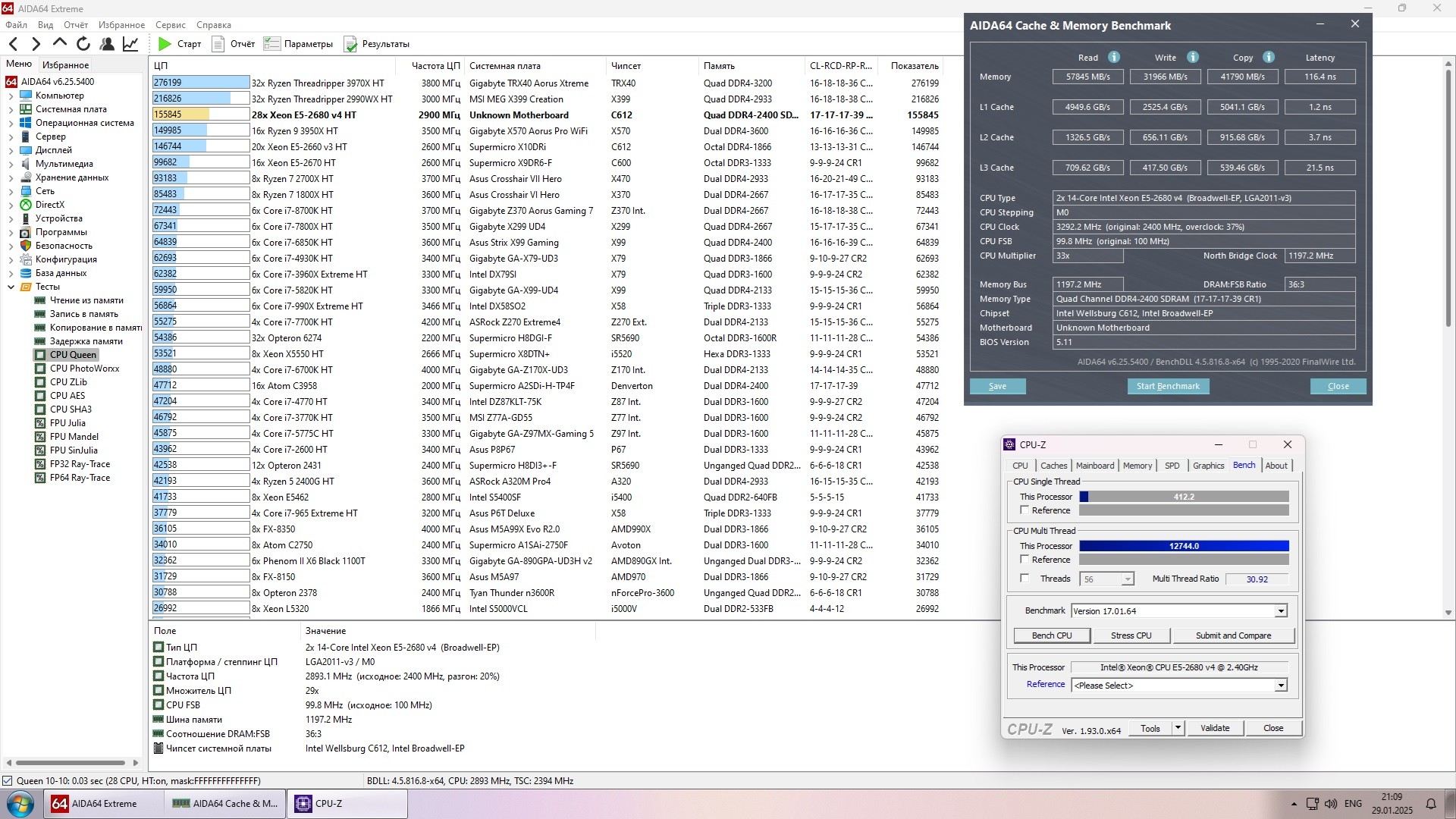Click Submit and Compare button
The width and height of the screenshot is (1456, 819).
click(1234, 635)
